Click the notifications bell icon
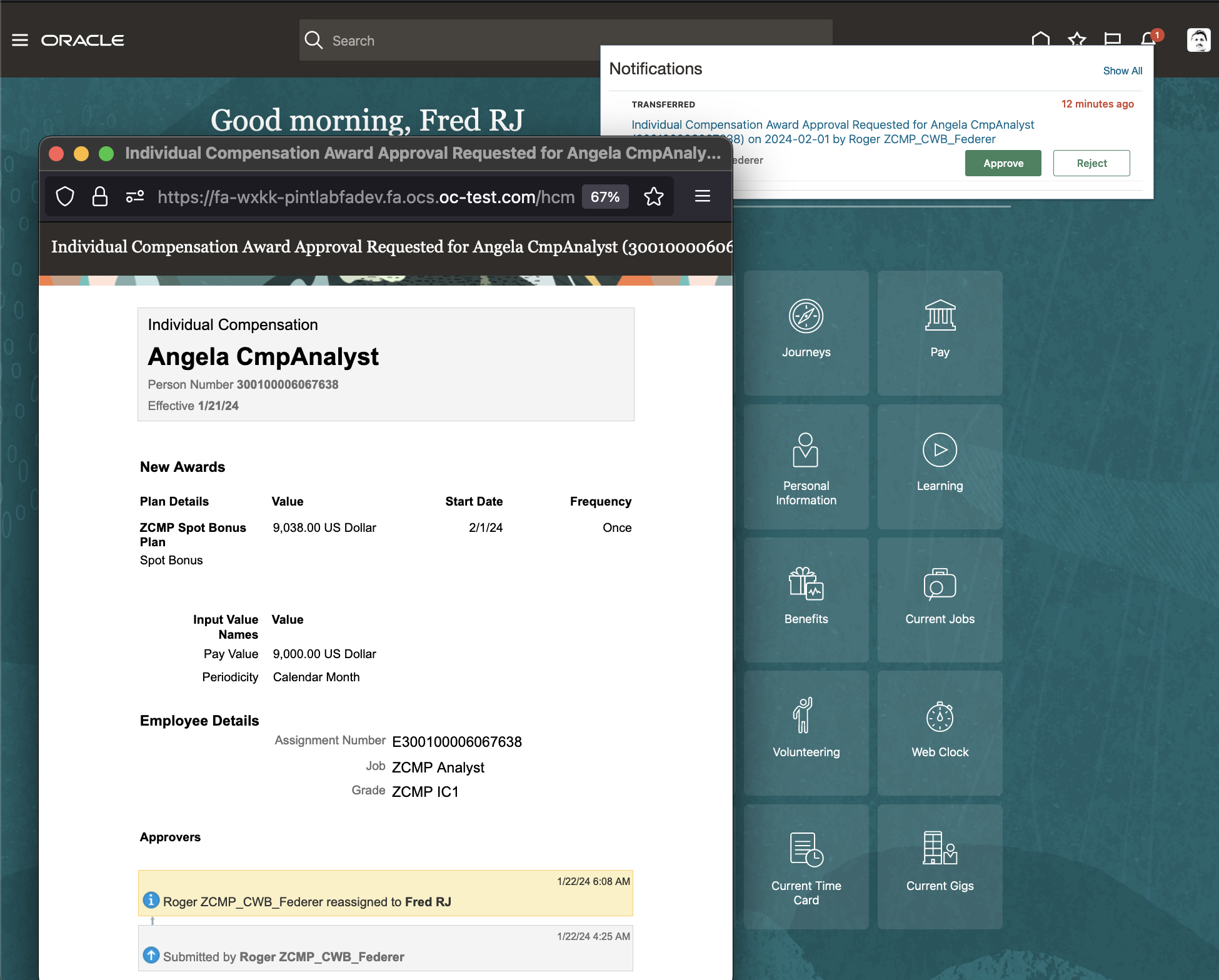 click(1148, 39)
